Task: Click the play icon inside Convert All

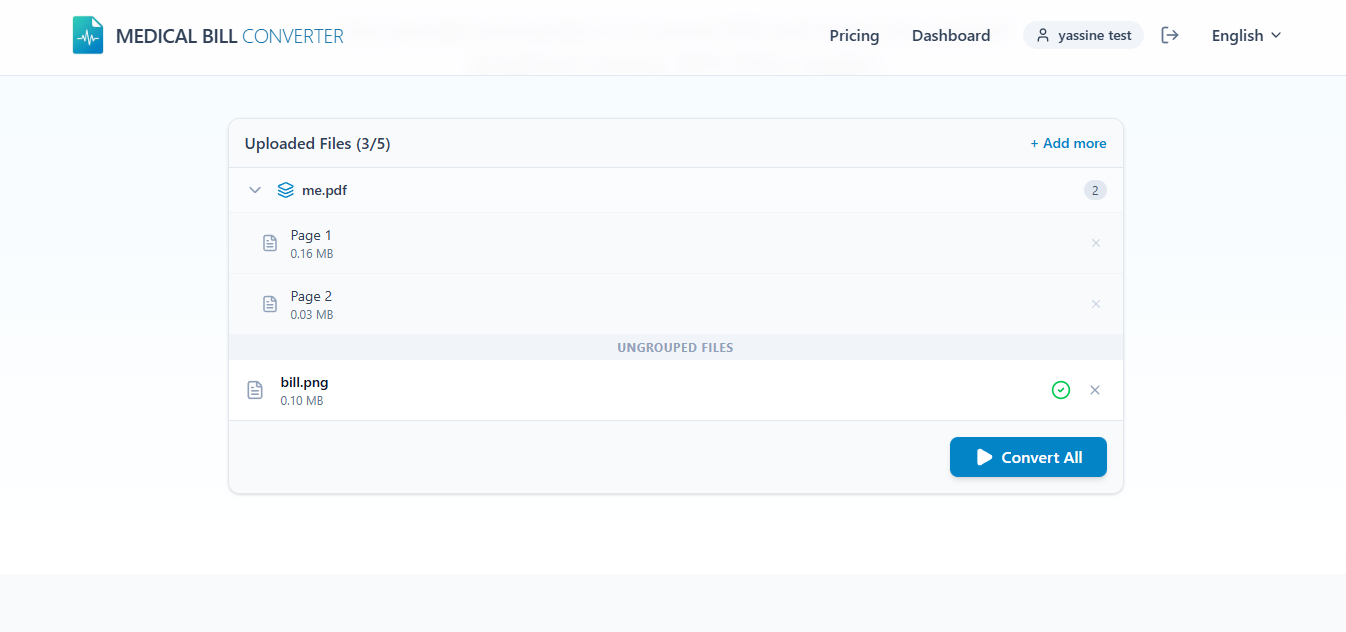Action: (985, 457)
